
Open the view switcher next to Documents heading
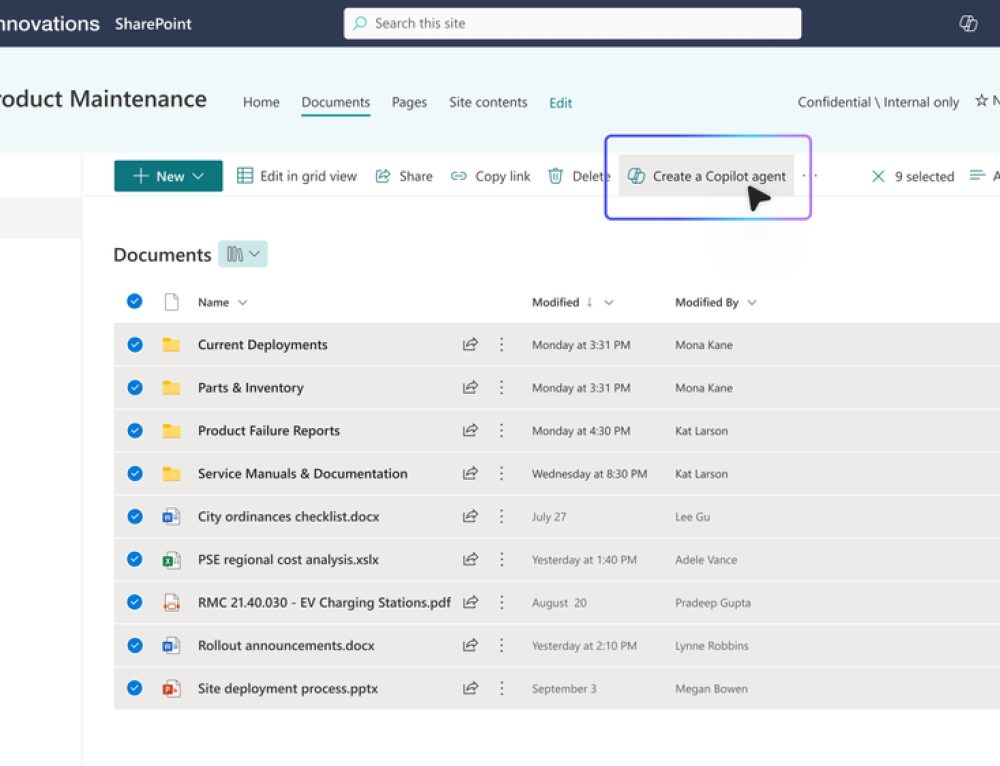(242, 254)
